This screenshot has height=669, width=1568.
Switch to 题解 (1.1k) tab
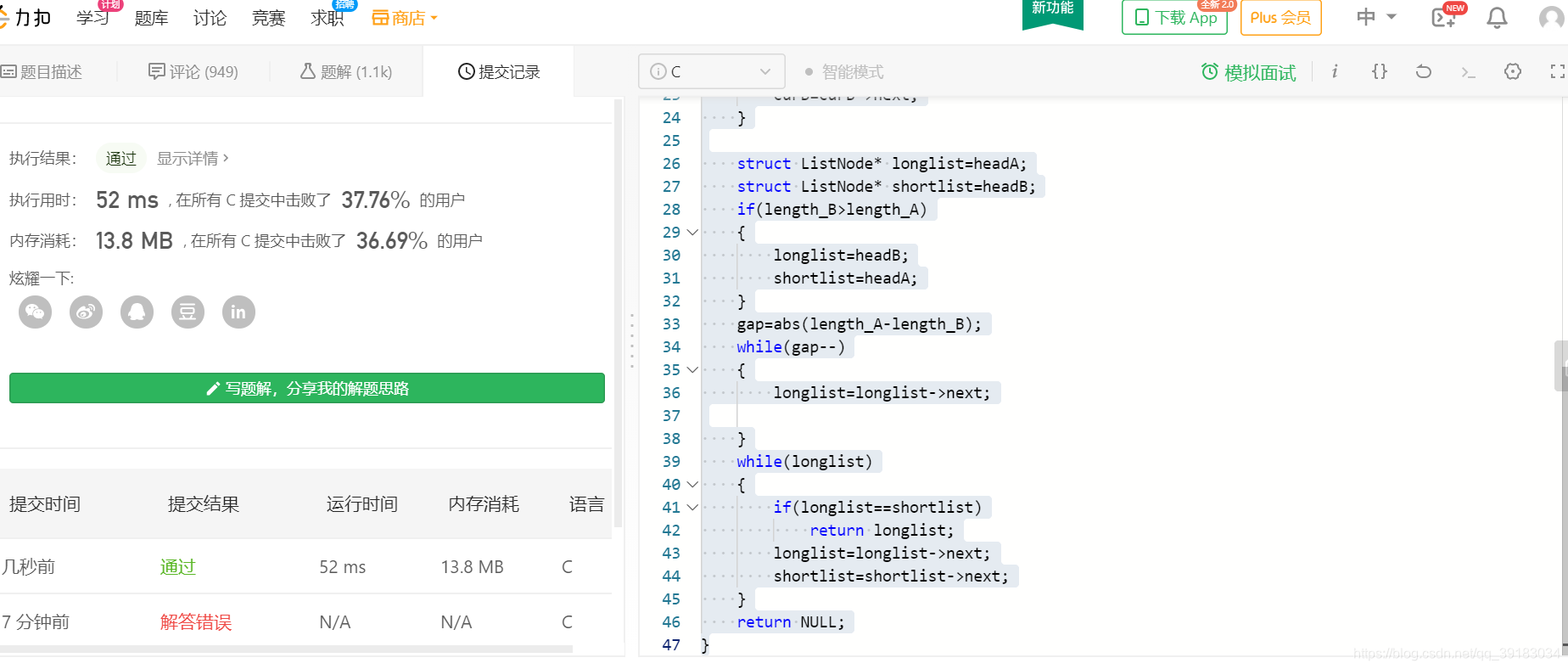[x=346, y=72]
